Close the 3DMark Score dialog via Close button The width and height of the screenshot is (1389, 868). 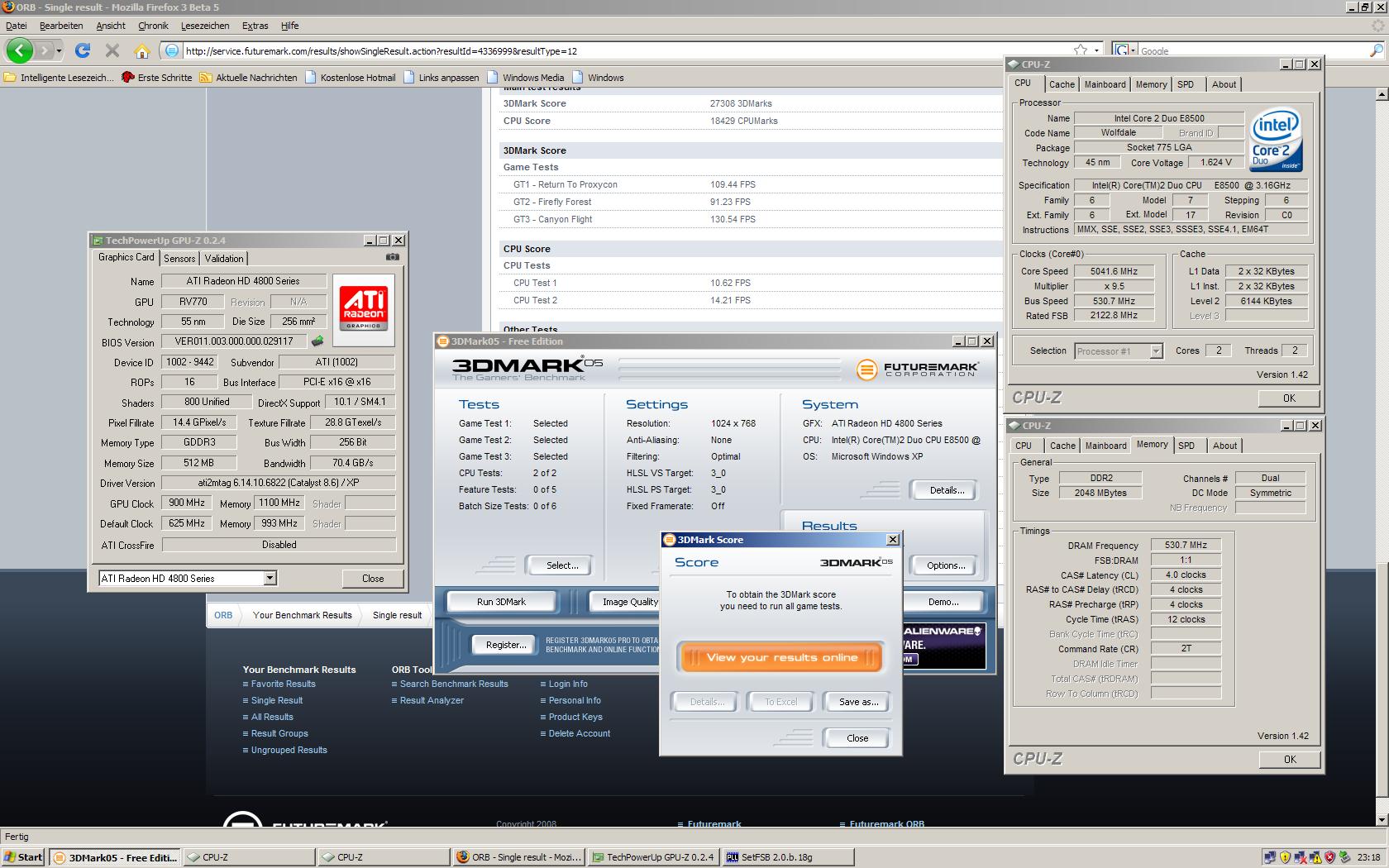point(857,738)
